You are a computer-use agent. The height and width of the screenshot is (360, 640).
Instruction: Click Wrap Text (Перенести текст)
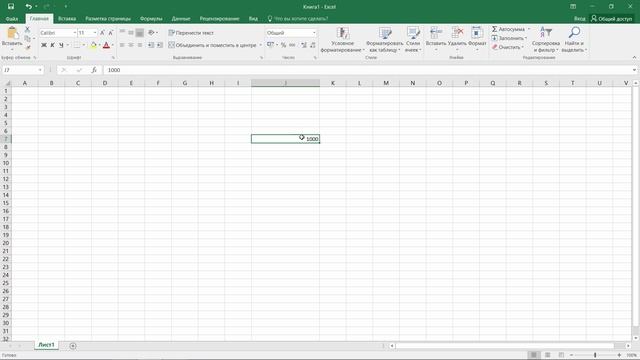pyautogui.click(x=191, y=33)
